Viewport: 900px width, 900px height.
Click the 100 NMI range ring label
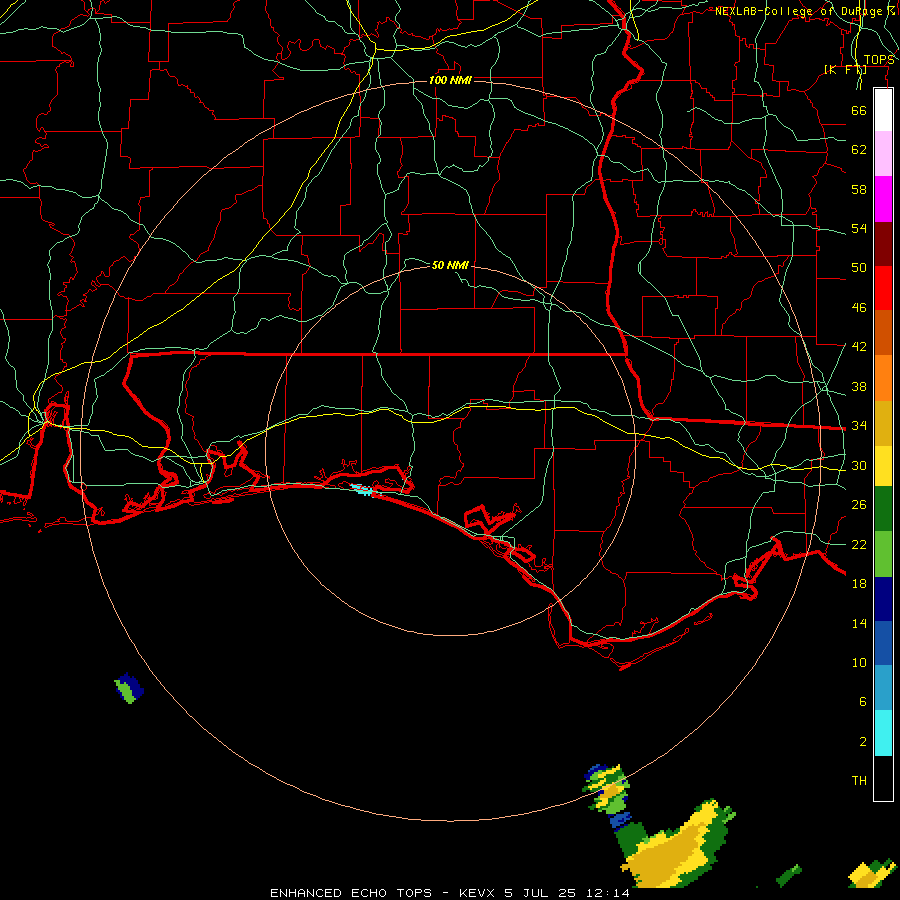tap(450, 80)
